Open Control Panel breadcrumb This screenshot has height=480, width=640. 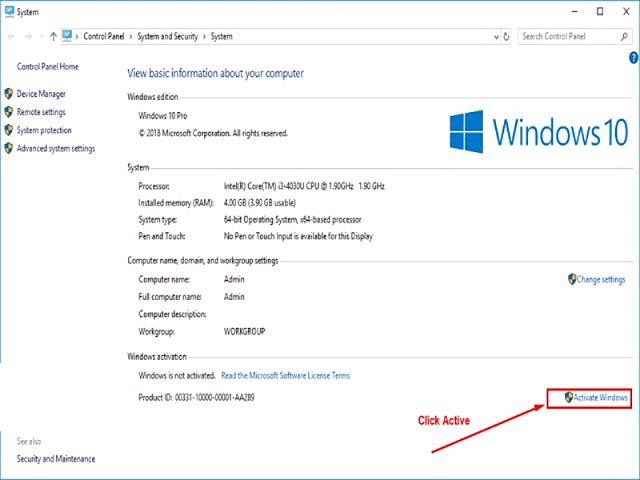104,36
